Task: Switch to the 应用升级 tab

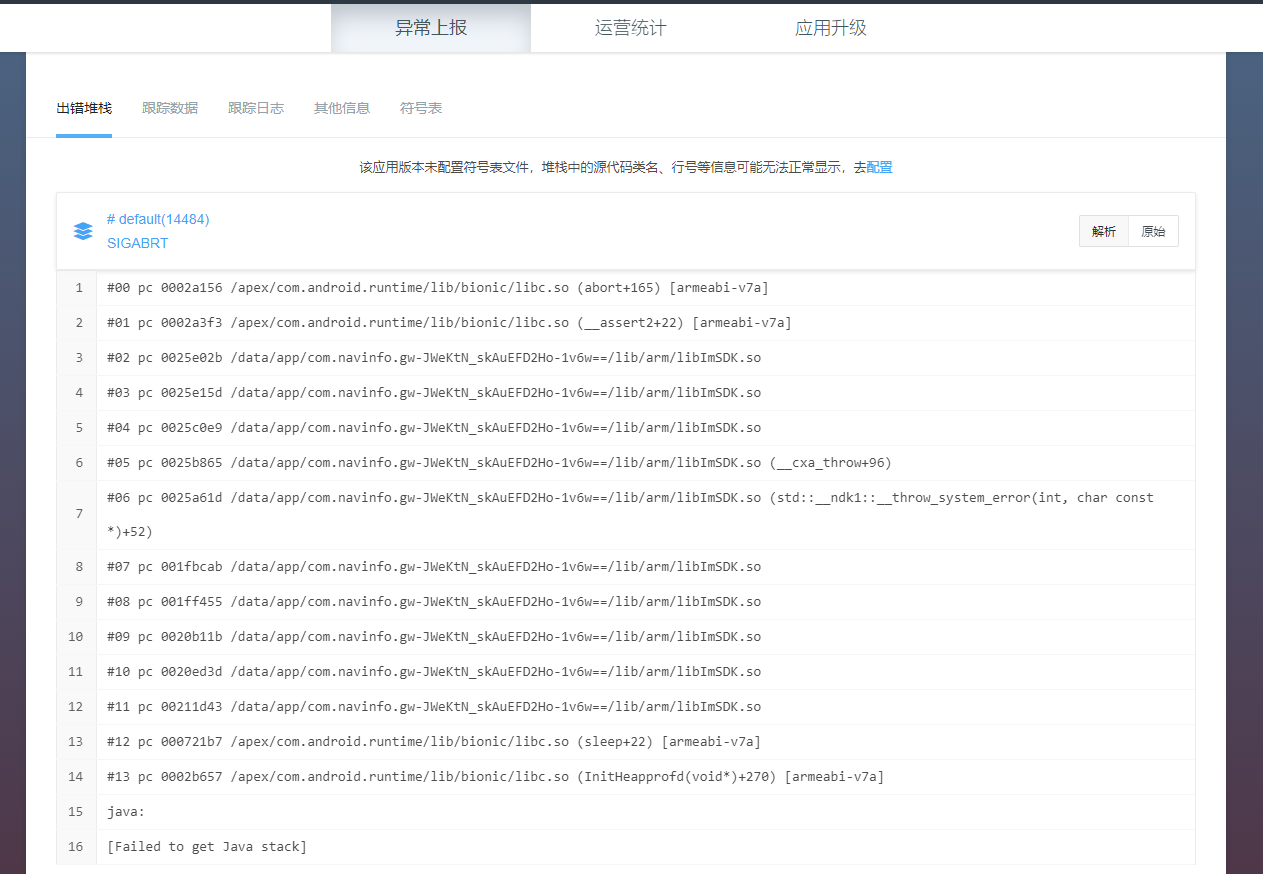Action: [830, 27]
